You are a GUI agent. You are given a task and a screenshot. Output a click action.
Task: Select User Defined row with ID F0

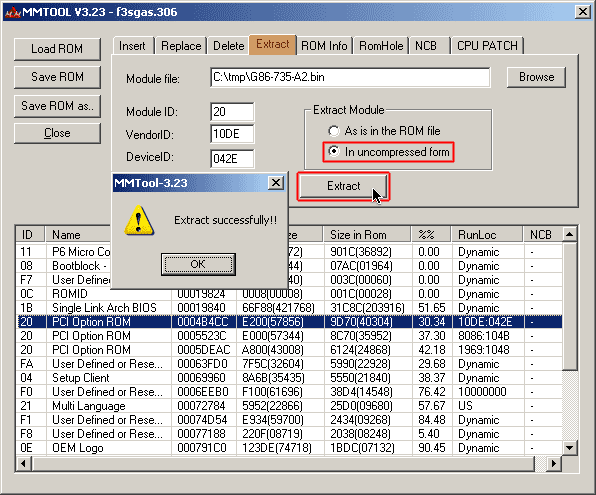pyautogui.click(x=289, y=392)
